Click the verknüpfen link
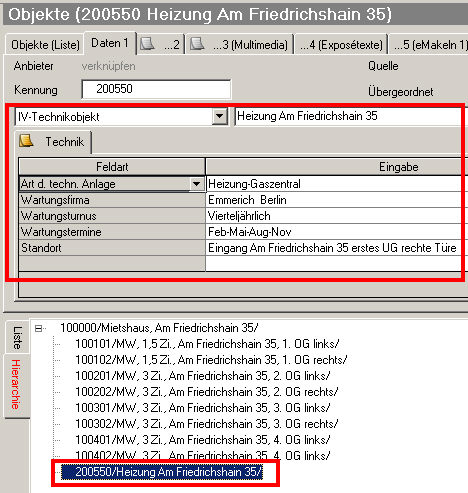 point(109,66)
